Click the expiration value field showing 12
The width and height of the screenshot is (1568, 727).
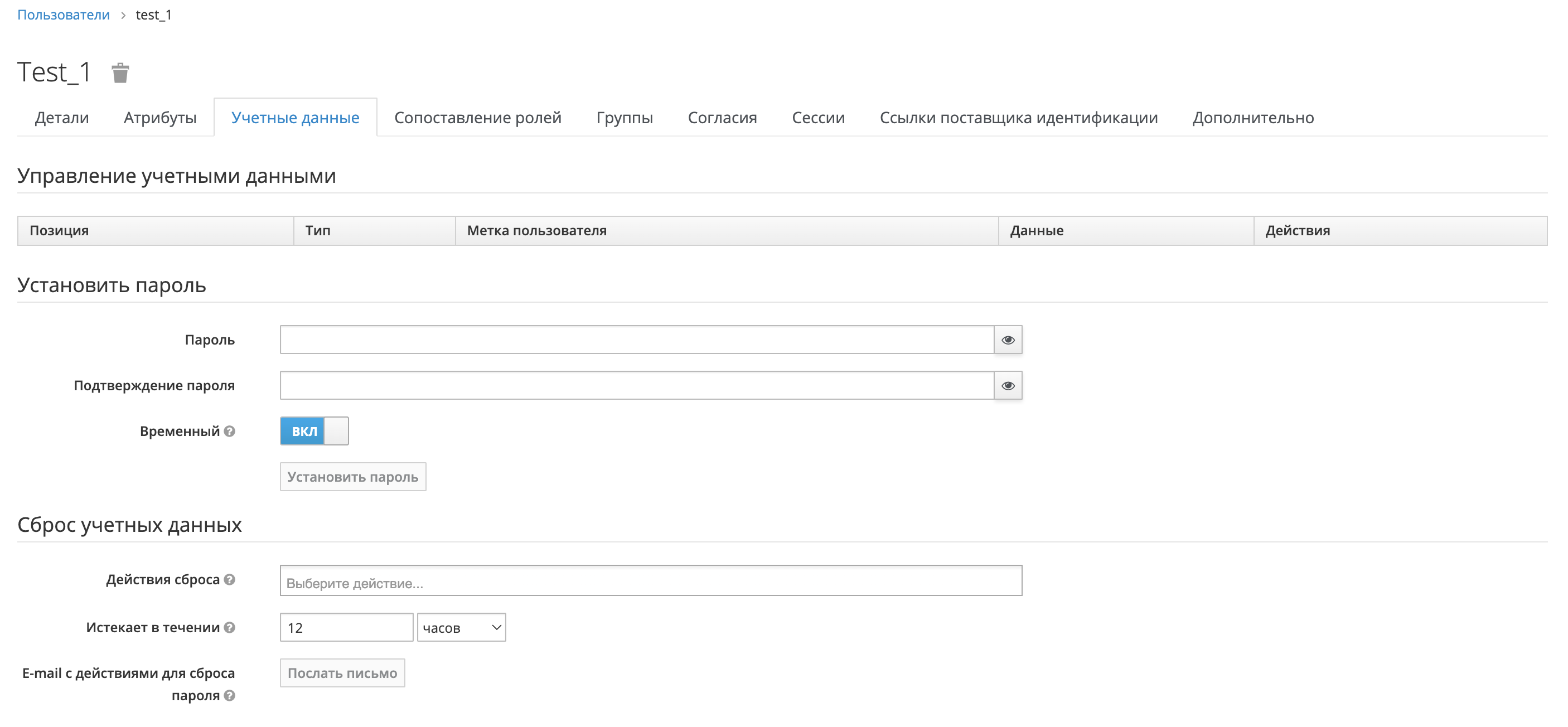346,628
